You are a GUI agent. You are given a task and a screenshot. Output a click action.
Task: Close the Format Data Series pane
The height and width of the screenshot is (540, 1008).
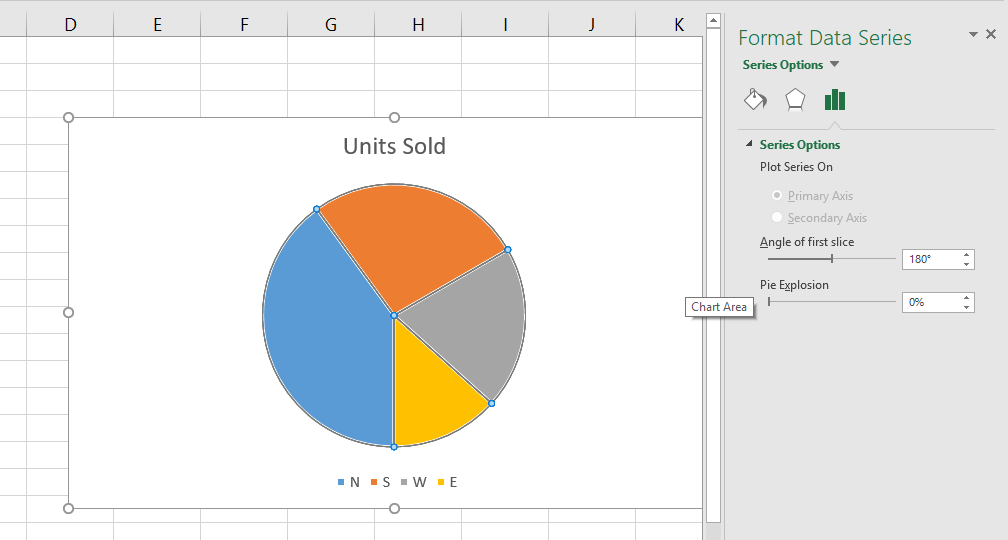991,34
